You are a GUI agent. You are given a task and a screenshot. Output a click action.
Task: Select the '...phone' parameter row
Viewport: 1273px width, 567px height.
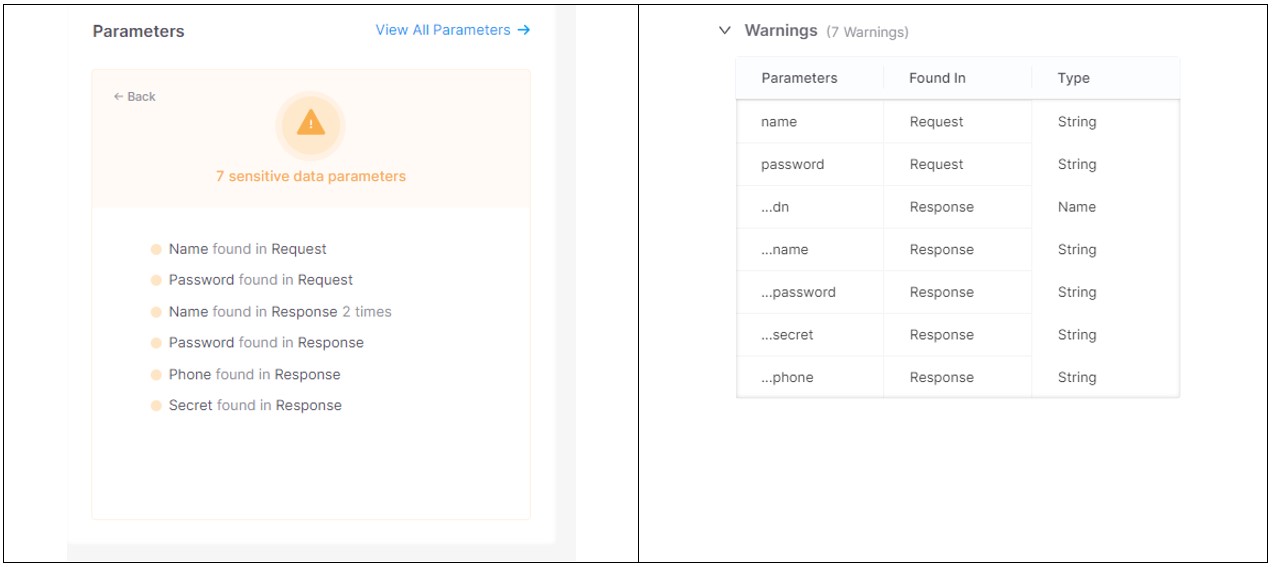(787, 378)
